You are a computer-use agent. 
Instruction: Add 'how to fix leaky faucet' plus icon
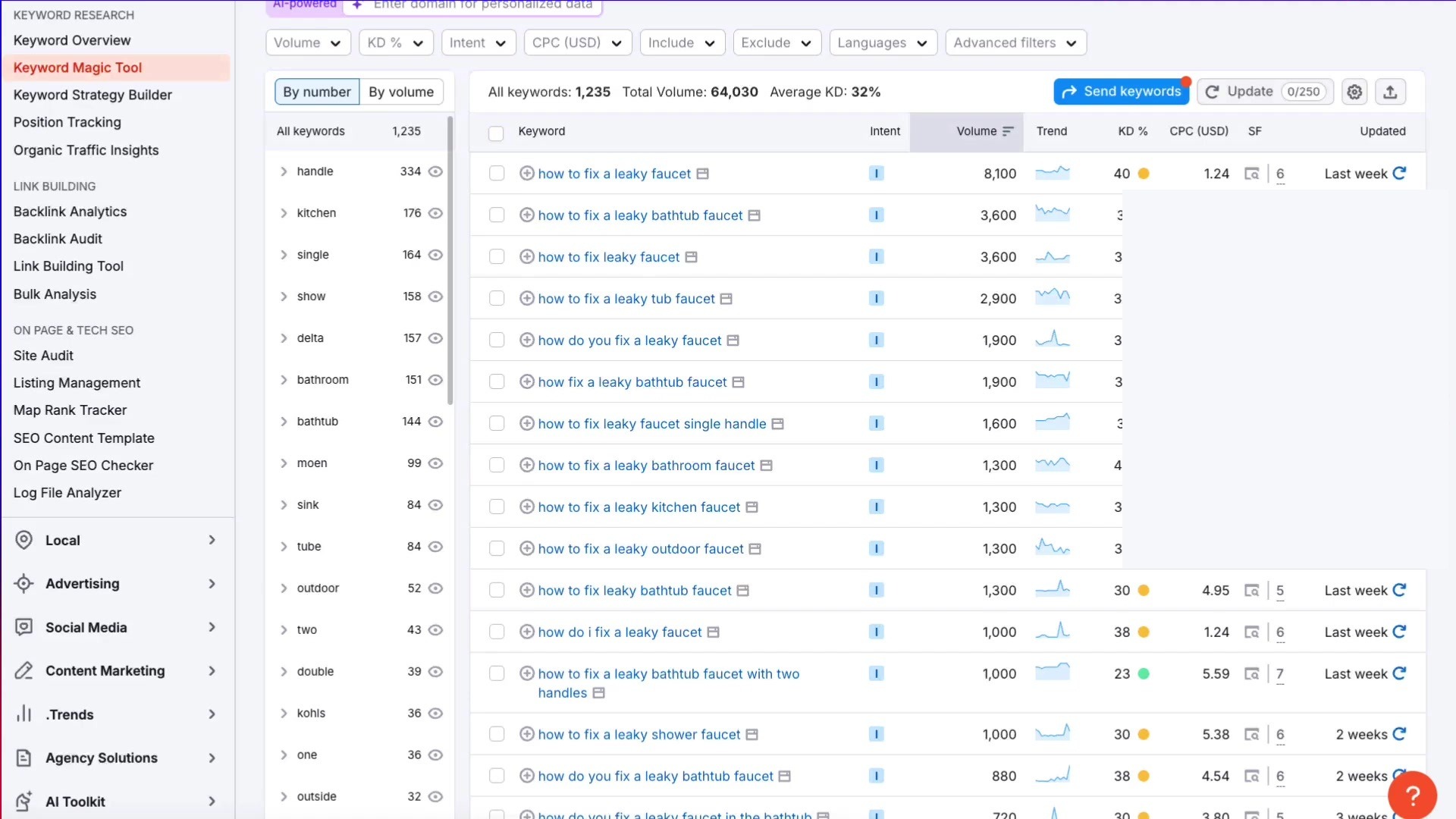point(526,256)
